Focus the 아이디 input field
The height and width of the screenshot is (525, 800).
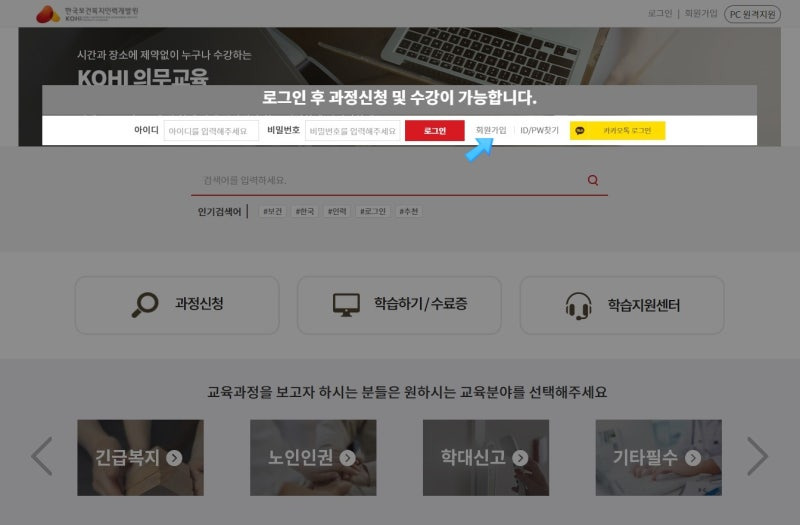[211, 131]
